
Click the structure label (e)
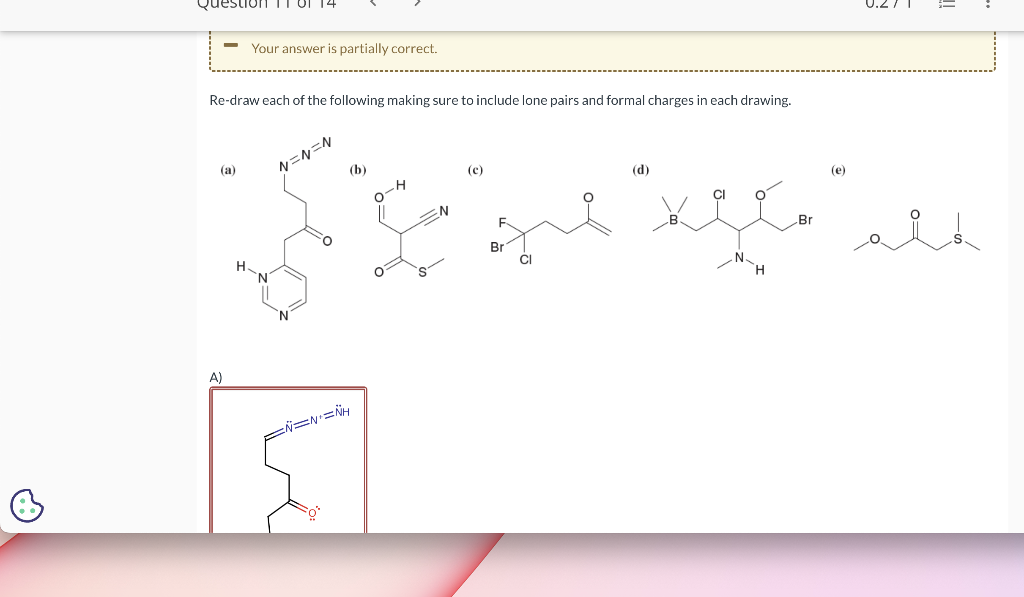(x=837, y=170)
